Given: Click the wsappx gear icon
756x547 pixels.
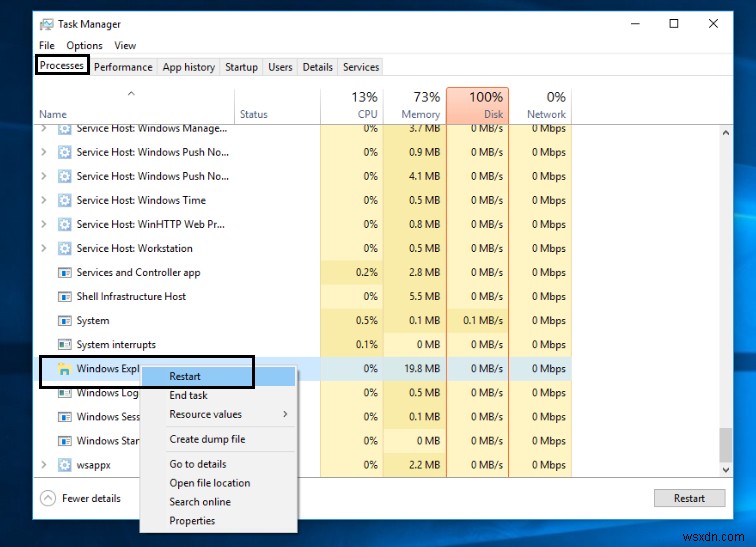Looking at the screenshot, I should point(65,465).
